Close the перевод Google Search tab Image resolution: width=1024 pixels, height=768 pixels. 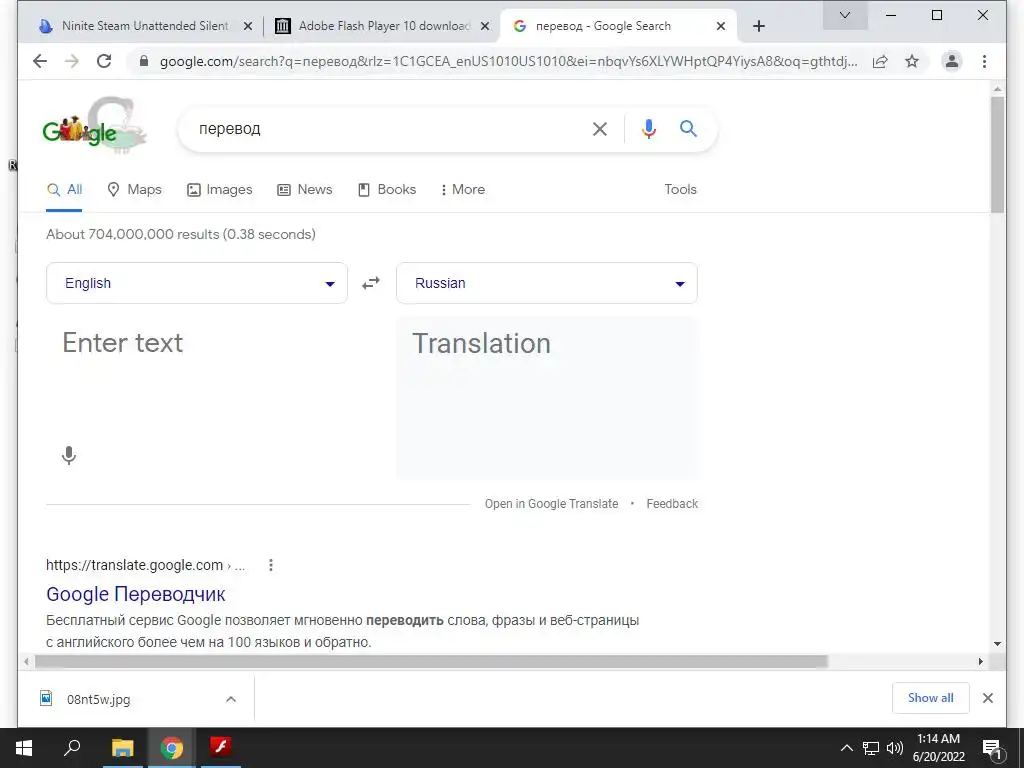coord(720,26)
